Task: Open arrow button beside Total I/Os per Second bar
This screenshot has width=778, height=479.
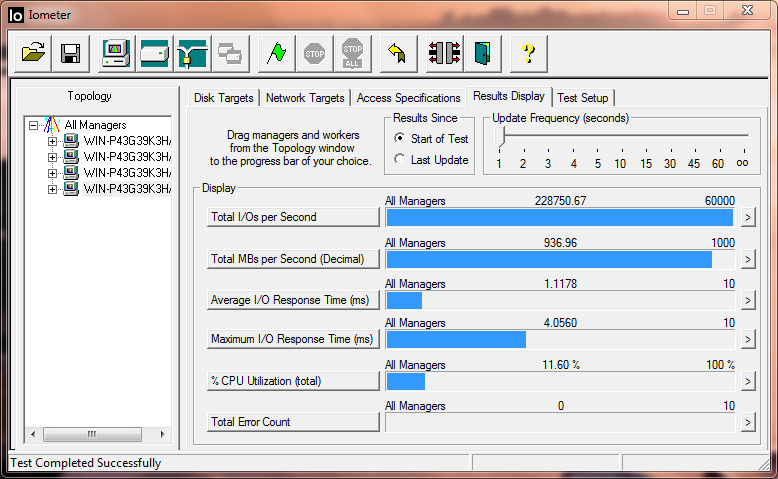Action: click(x=747, y=218)
